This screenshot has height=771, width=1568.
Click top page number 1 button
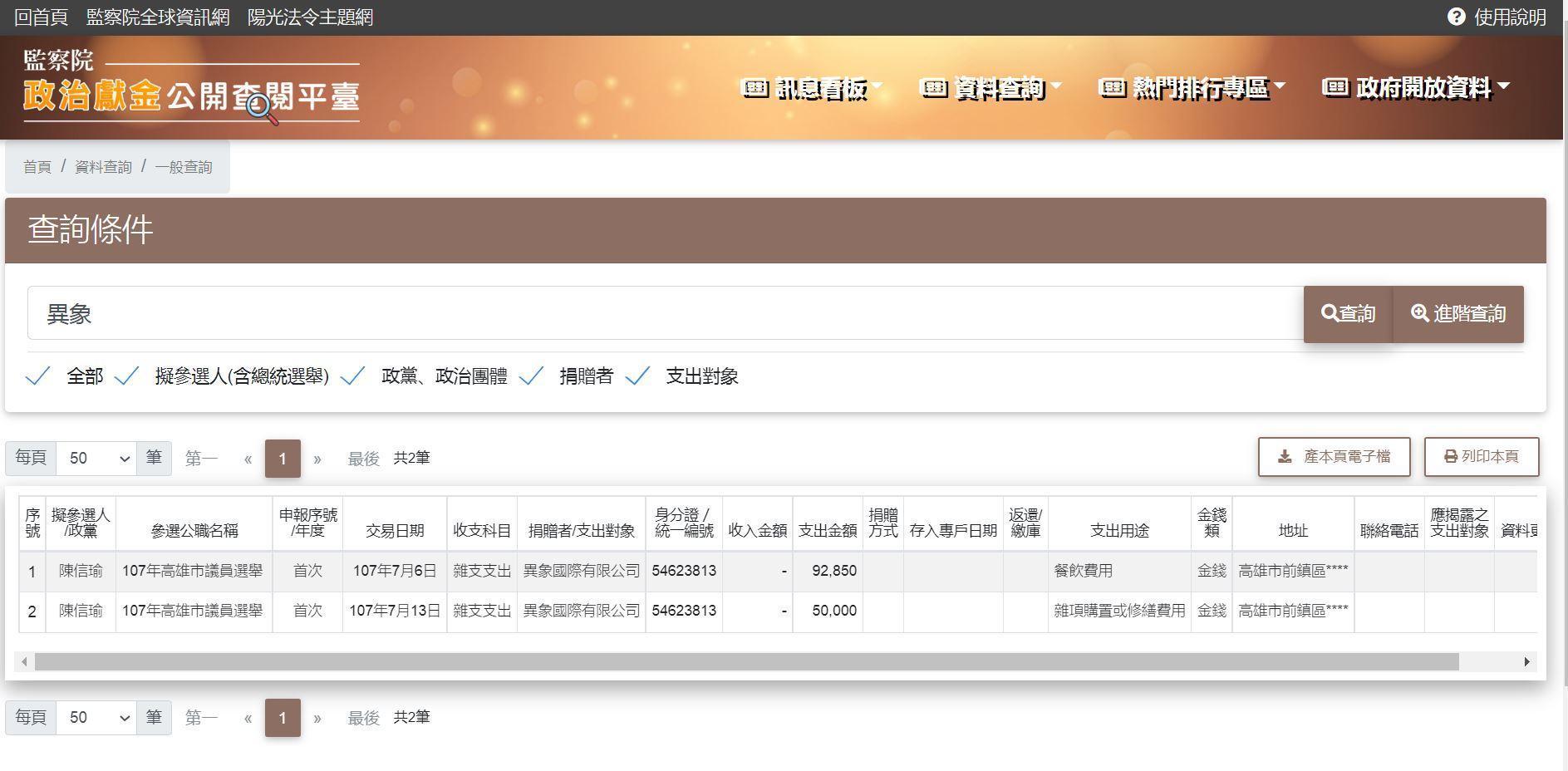pyautogui.click(x=283, y=459)
